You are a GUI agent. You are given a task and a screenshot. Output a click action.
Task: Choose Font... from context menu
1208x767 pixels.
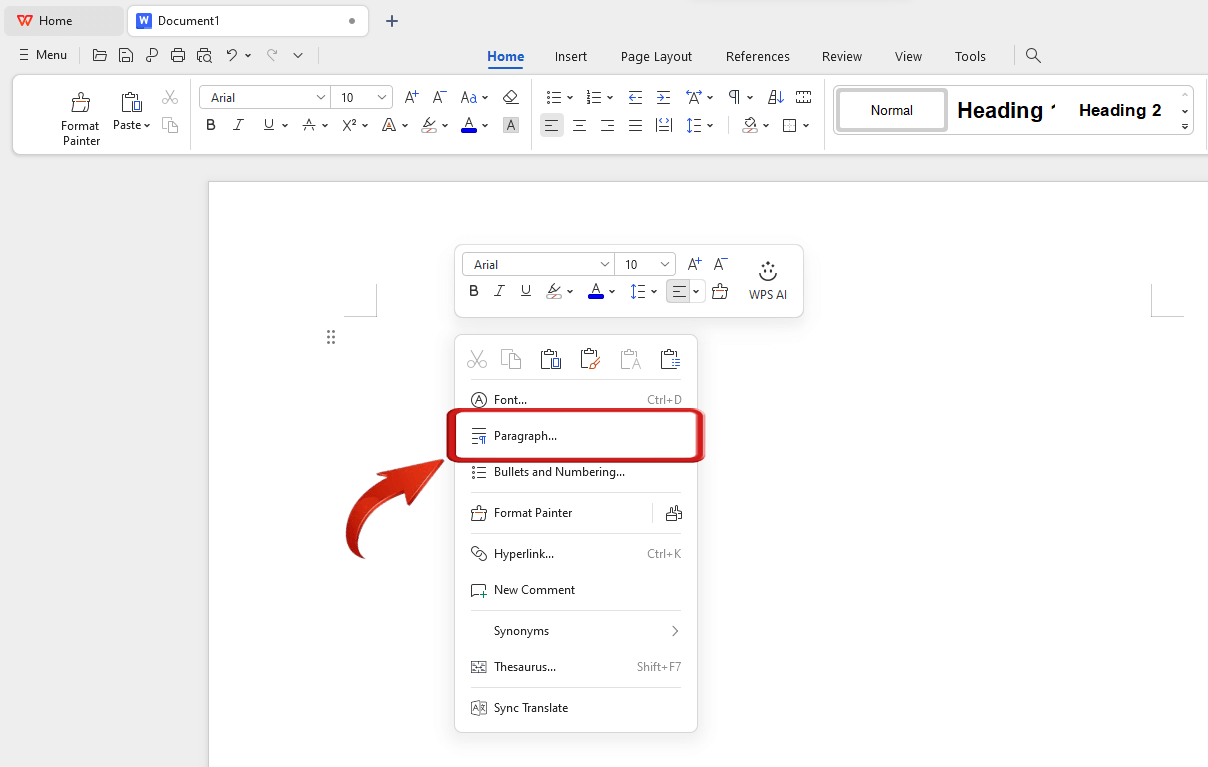click(576, 400)
